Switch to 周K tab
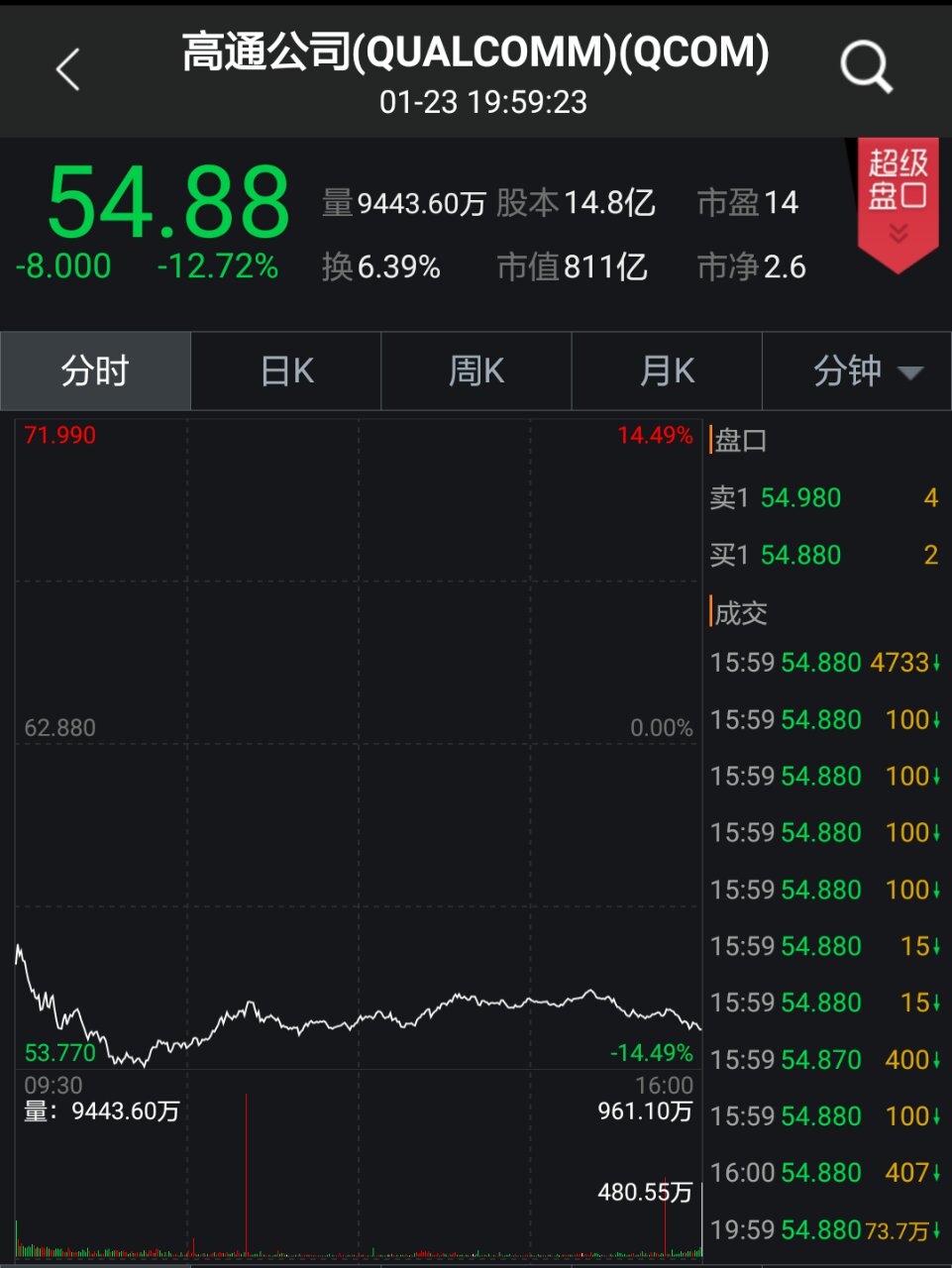 point(476,370)
